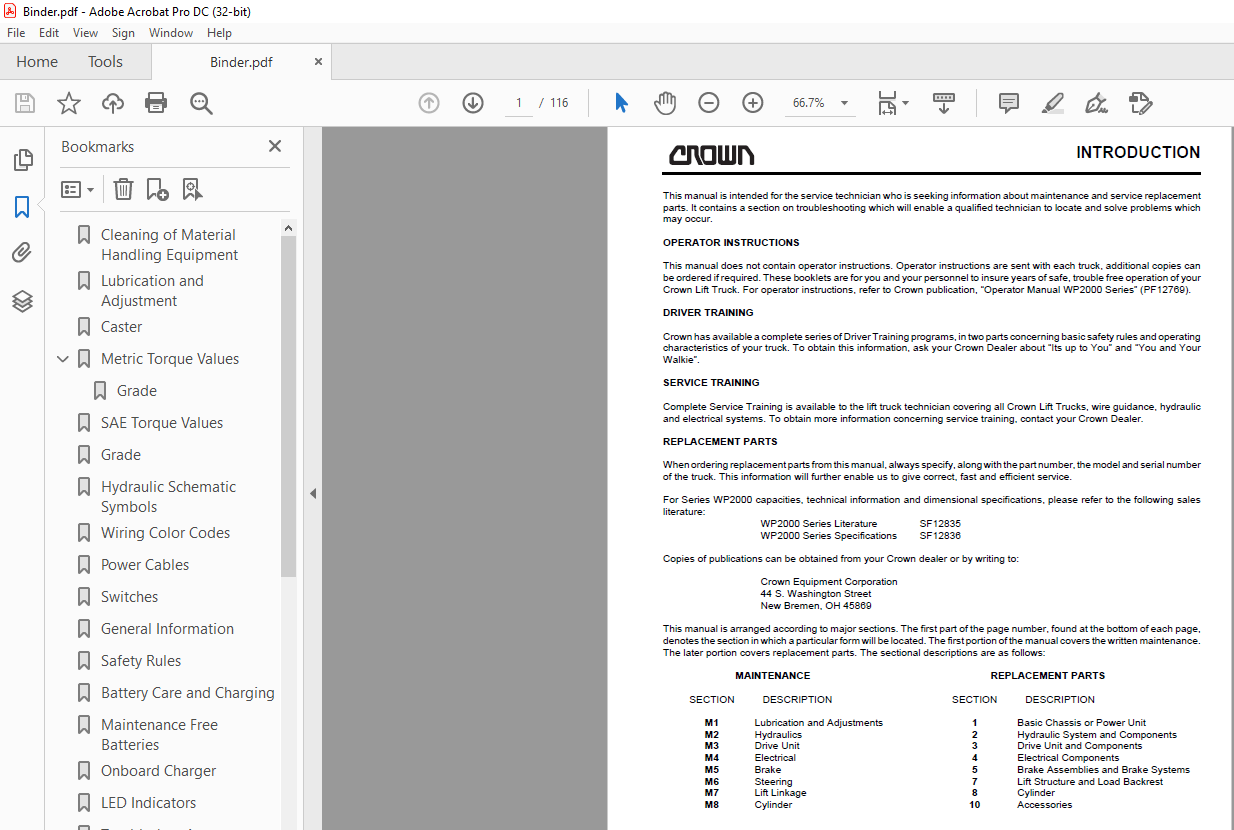Go to next page arrow

[473, 103]
